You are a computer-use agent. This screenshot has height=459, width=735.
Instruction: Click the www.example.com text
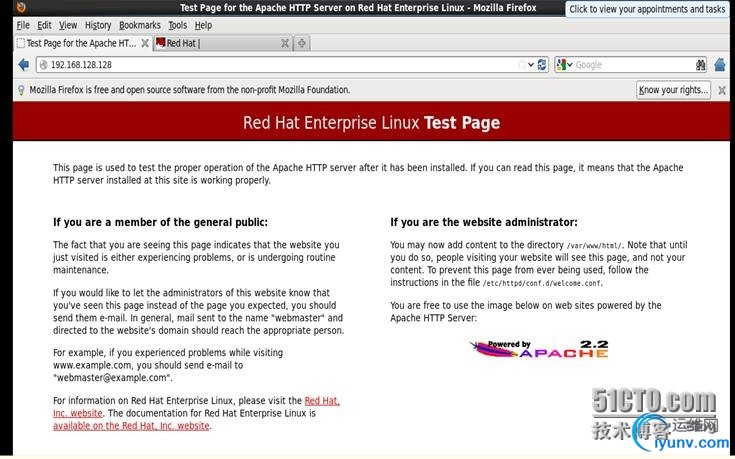click(x=93, y=365)
